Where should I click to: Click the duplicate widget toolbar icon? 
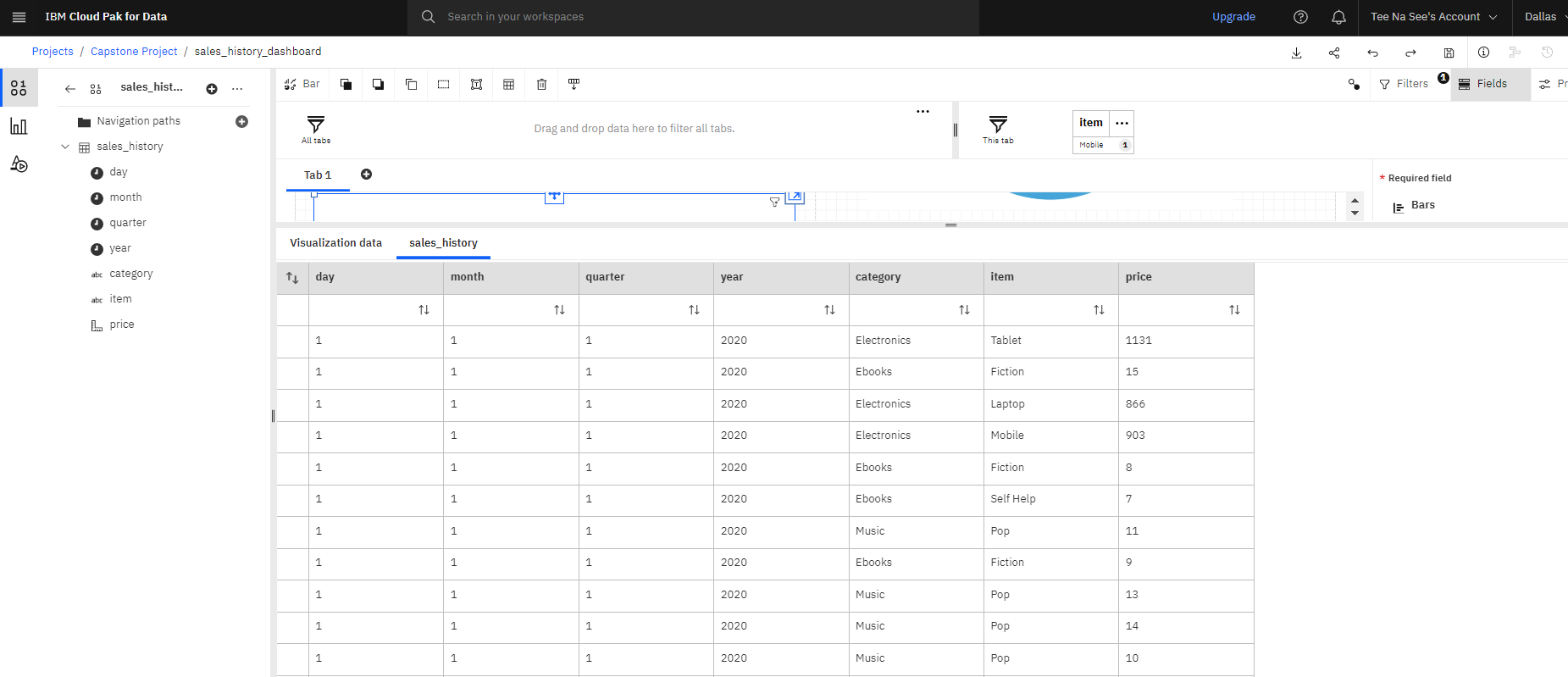tap(411, 84)
